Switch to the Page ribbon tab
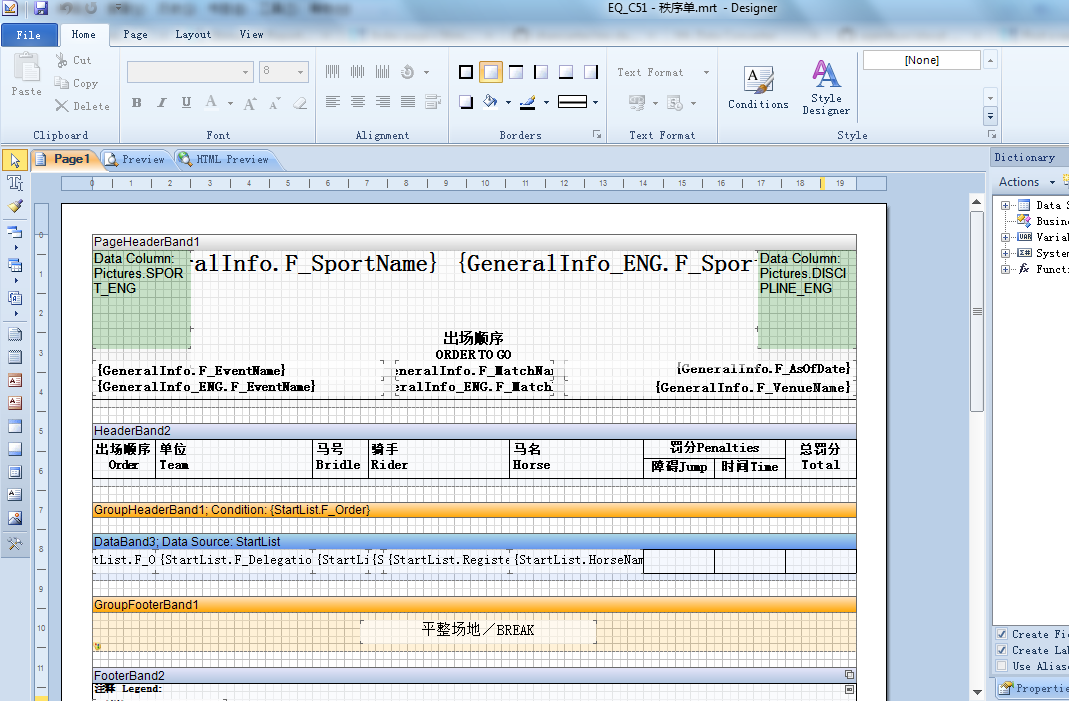This screenshot has width=1069, height=701. pos(135,35)
